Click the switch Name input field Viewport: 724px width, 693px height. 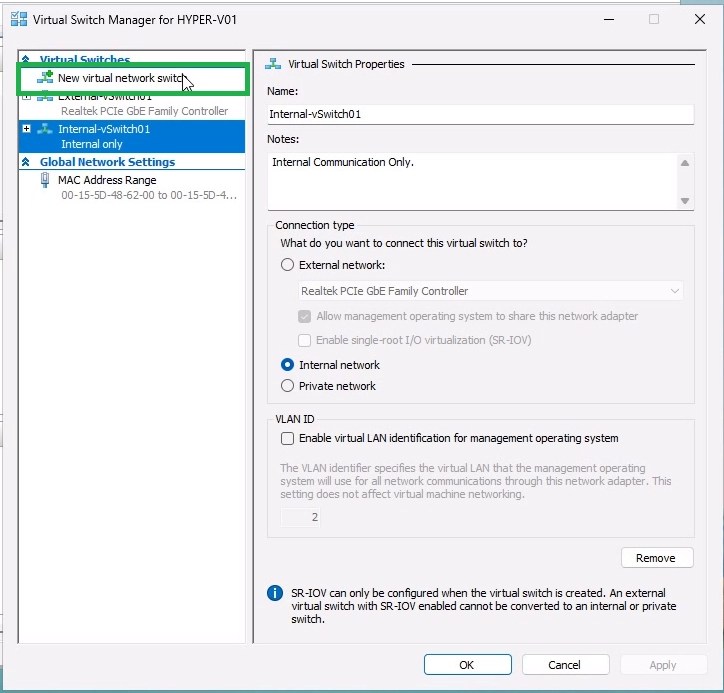click(480, 114)
